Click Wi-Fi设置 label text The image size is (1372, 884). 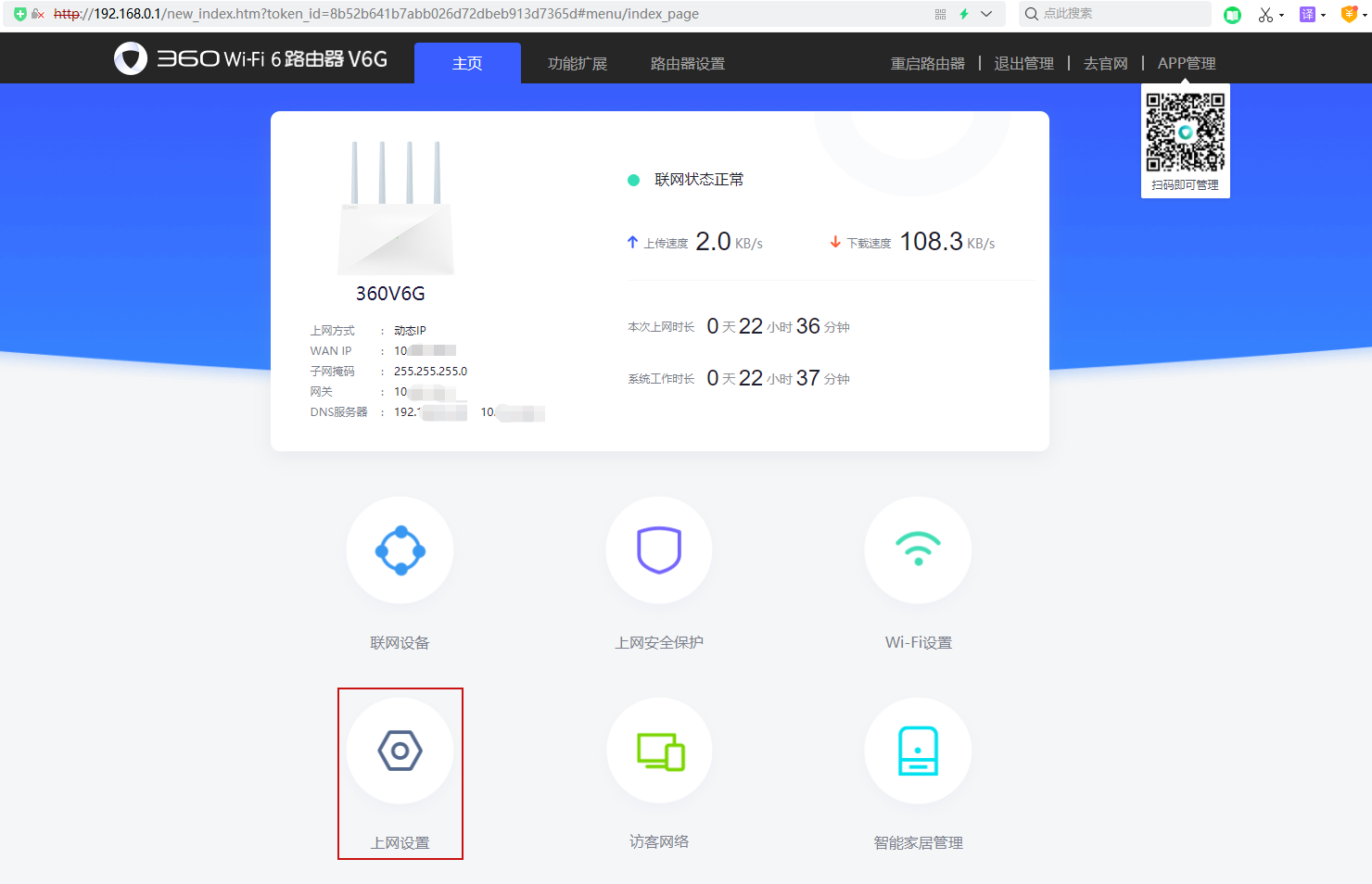point(918,643)
